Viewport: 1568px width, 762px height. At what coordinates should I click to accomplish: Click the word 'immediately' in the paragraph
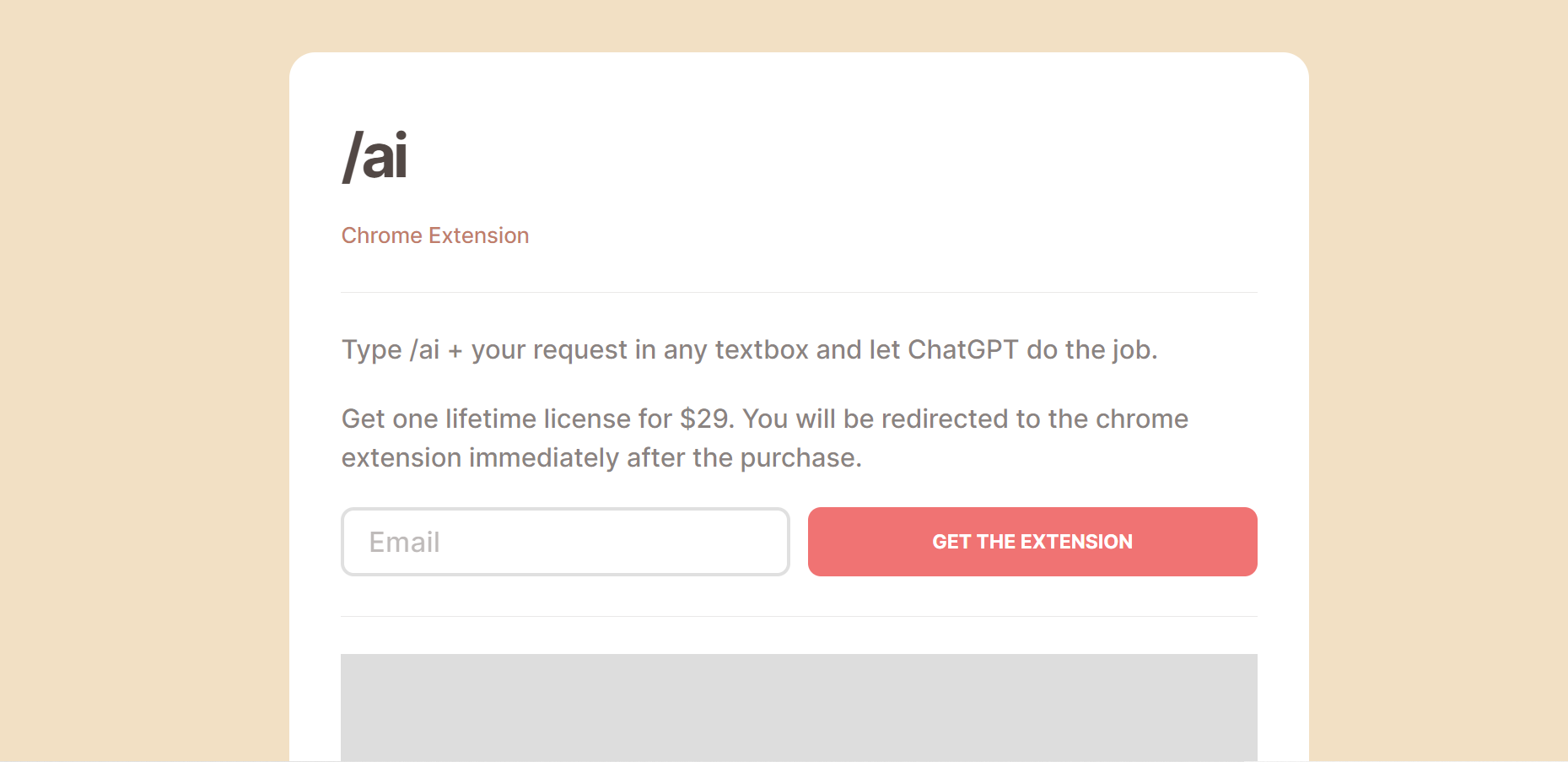coord(544,457)
